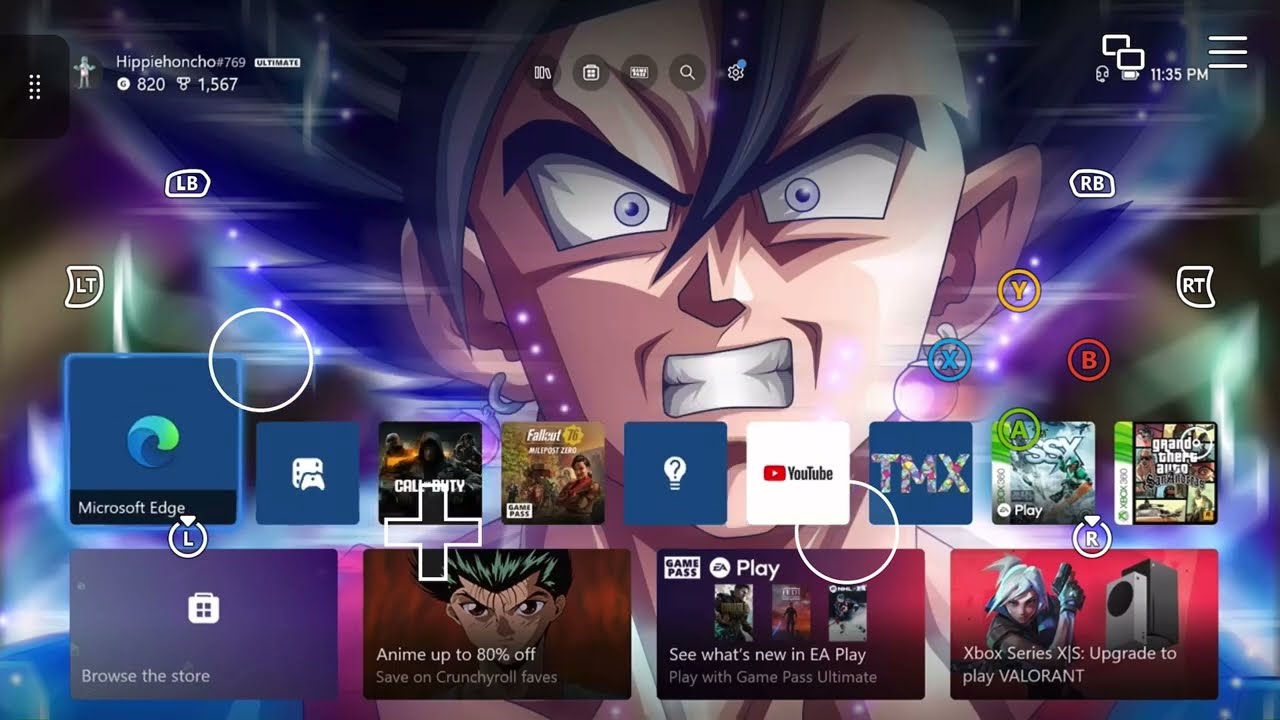The height and width of the screenshot is (720, 1280).
Task: Click the headset status icon
Action: 1103,75
